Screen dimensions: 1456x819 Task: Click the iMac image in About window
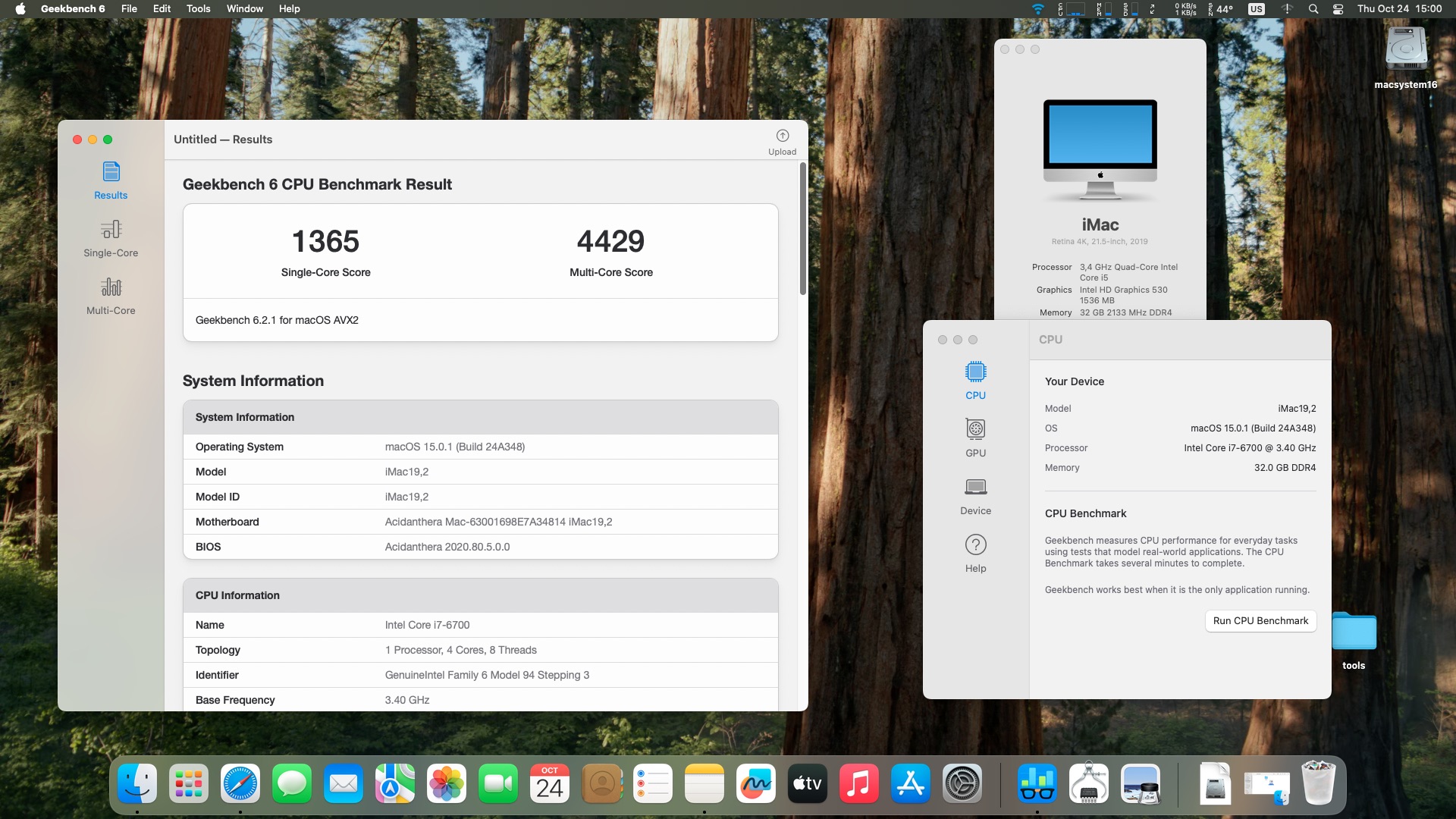pyautogui.click(x=1100, y=149)
